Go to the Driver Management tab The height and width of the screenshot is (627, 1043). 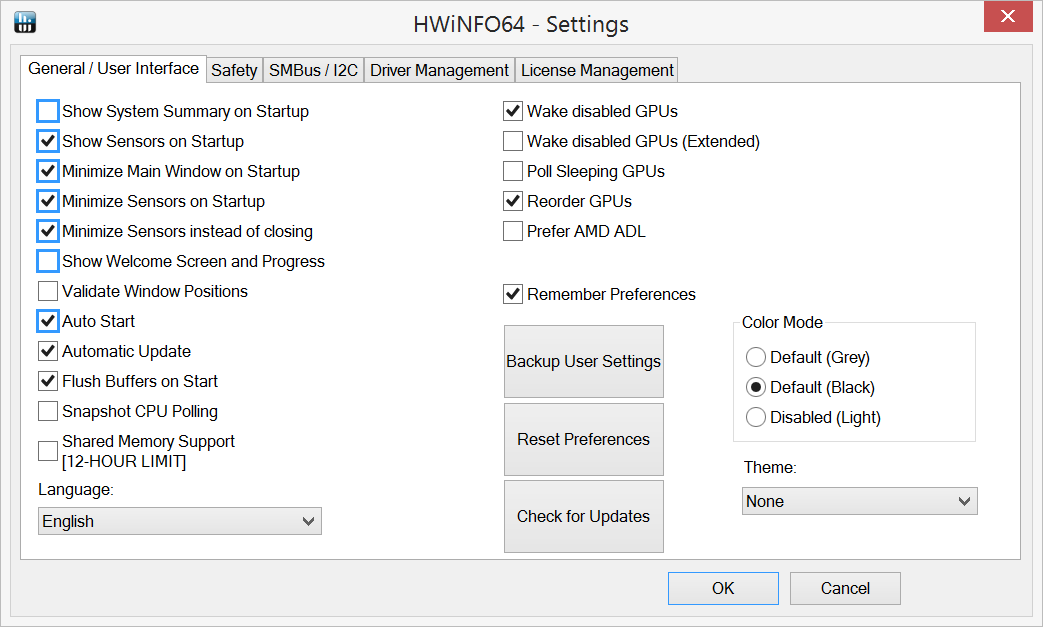(x=439, y=70)
